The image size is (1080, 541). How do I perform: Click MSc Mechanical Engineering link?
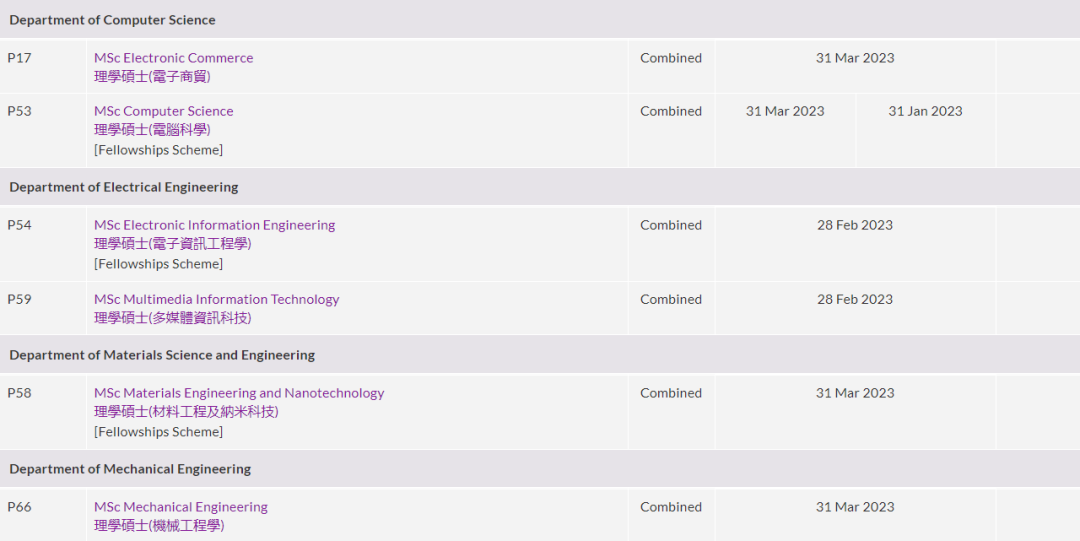pos(181,507)
